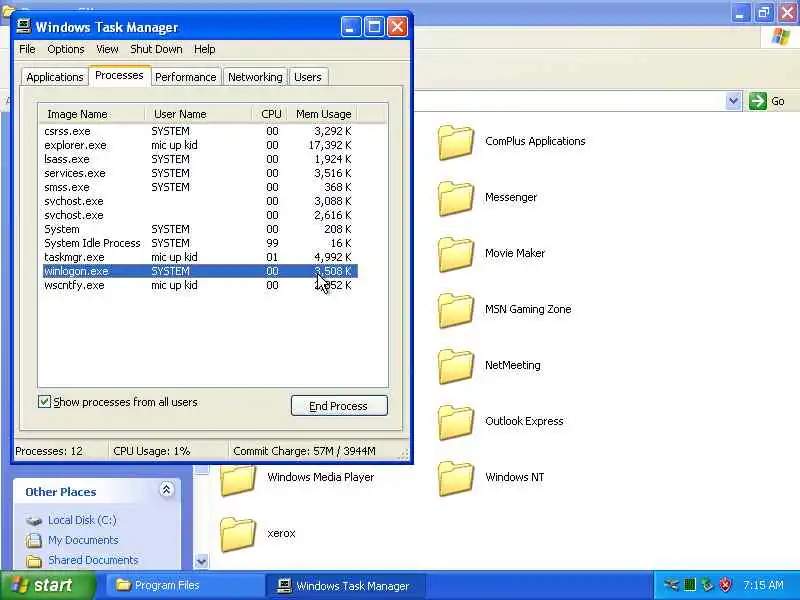Click the End Process button
800x600 pixels.
[x=339, y=406]
